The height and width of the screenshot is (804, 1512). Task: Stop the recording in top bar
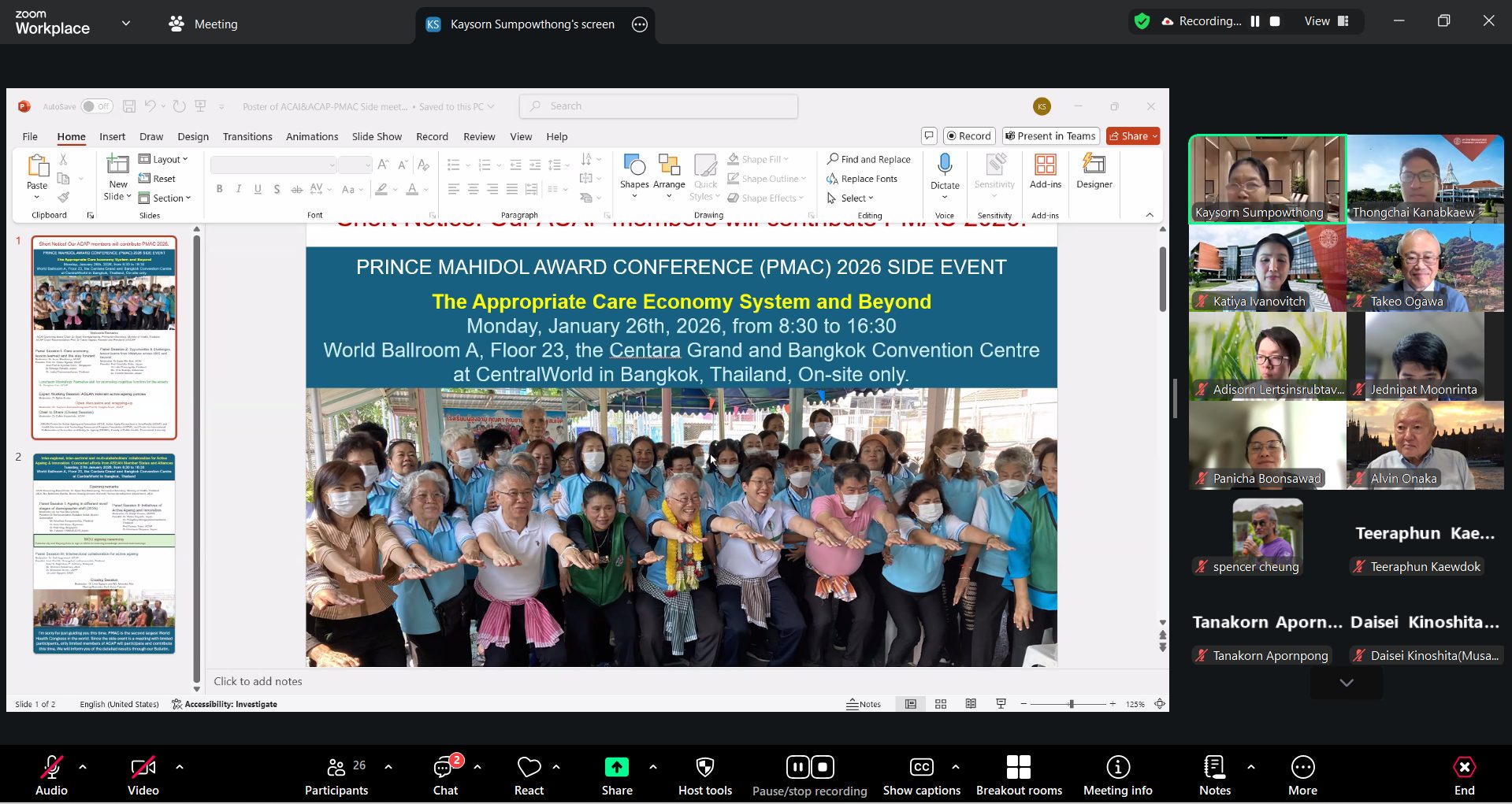[x=1275, y=21]
